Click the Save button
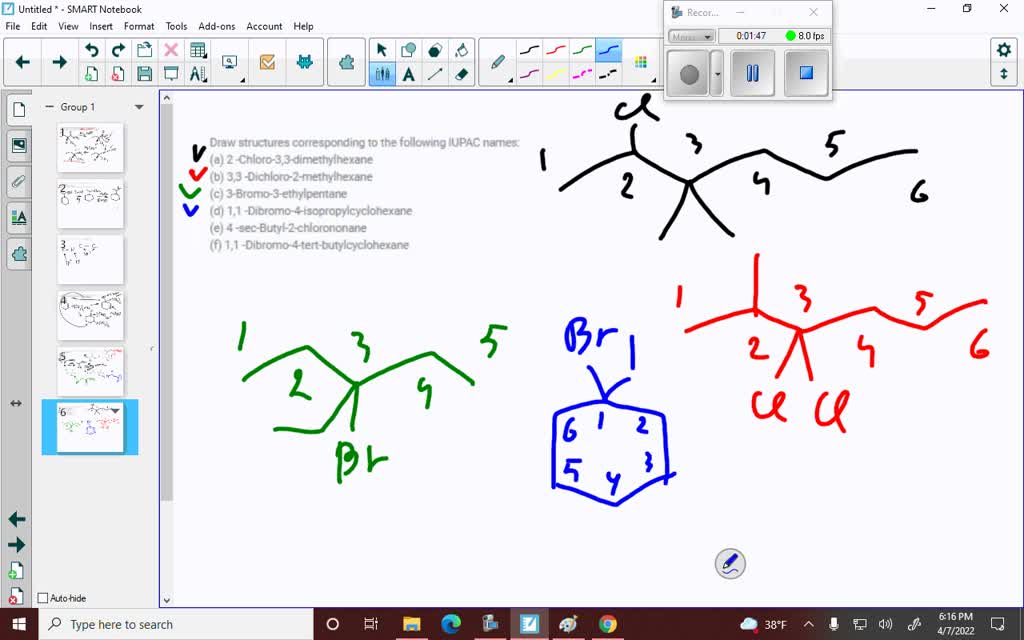Viewport: 1024px width, 640px height. point(143,72)
